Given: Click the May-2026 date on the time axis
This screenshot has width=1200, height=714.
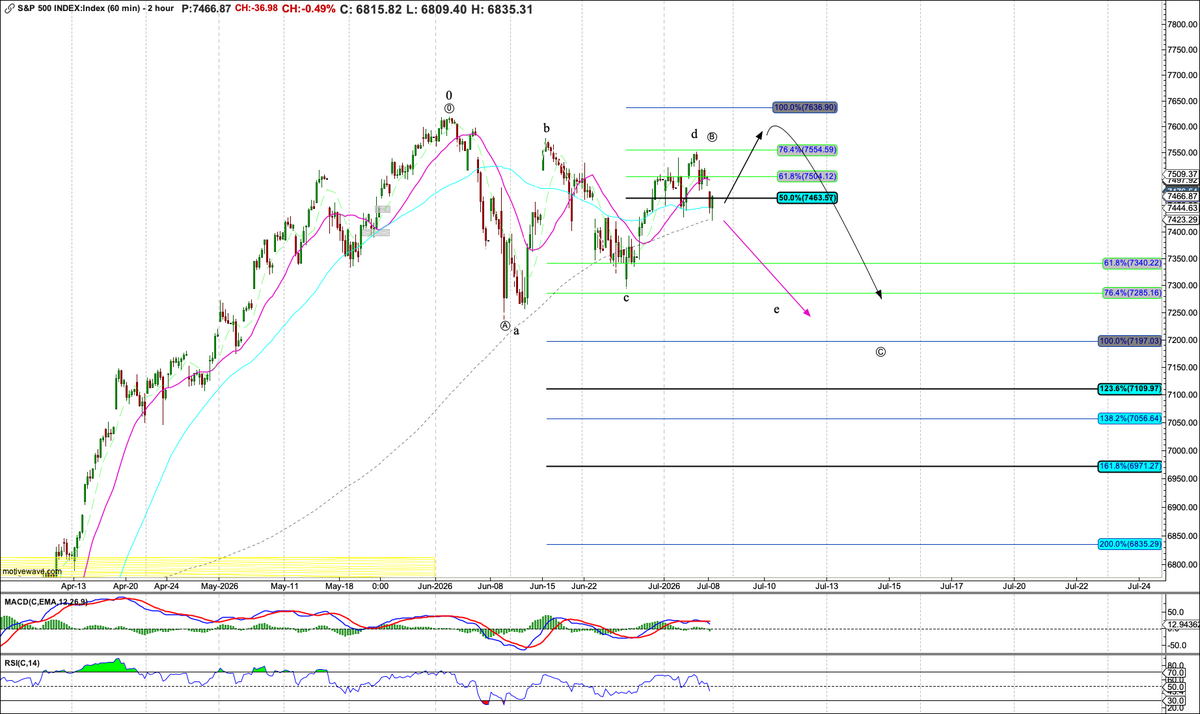Looking at the screenshot, I should pyautogui.click(x=219, y=585).
